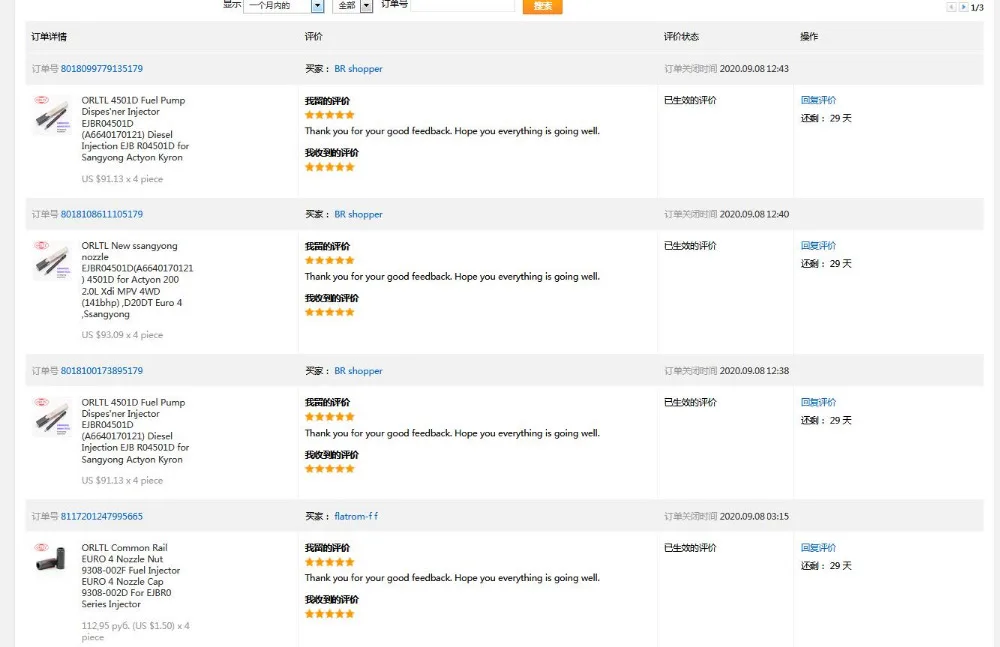Click the previous page arrow icon
This screenshot has height=647, width=1000.
pyautogui.click(x=951, y=7)
